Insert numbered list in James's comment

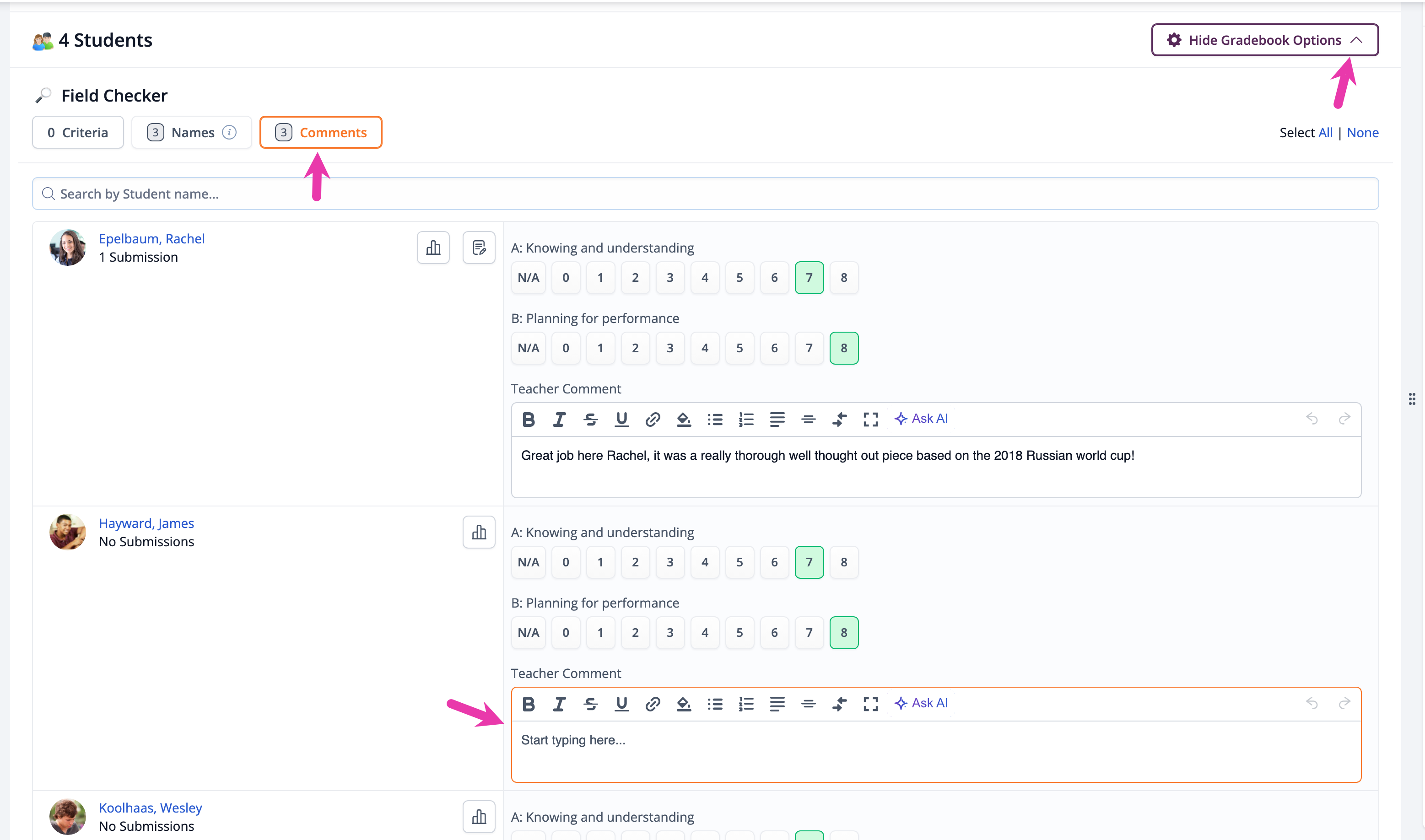746,704
